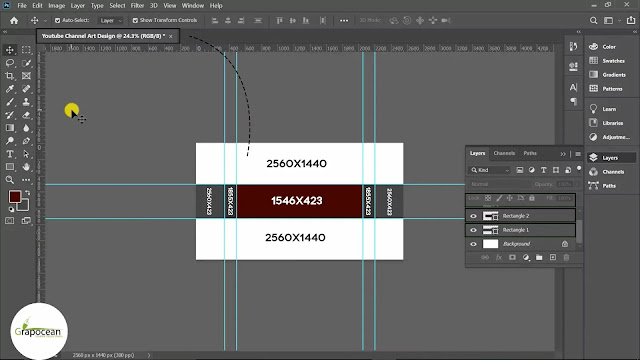Hide the Rectangle 2 layer

coord(473,216)
